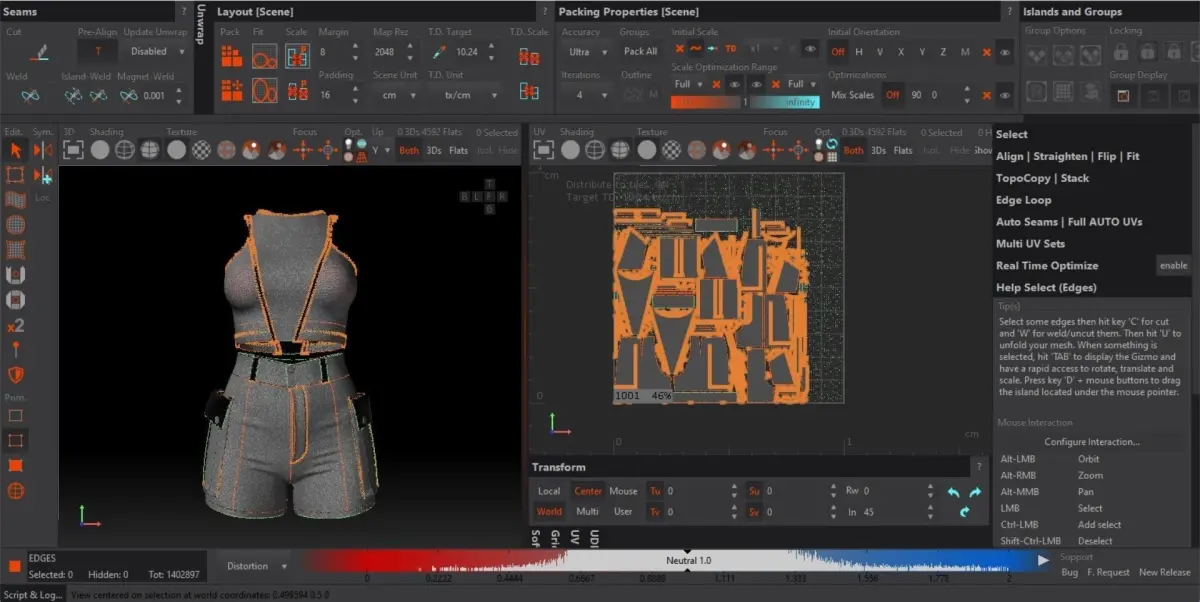
Task: Click the top Fit icon in Layout
Action: point(264,57)
